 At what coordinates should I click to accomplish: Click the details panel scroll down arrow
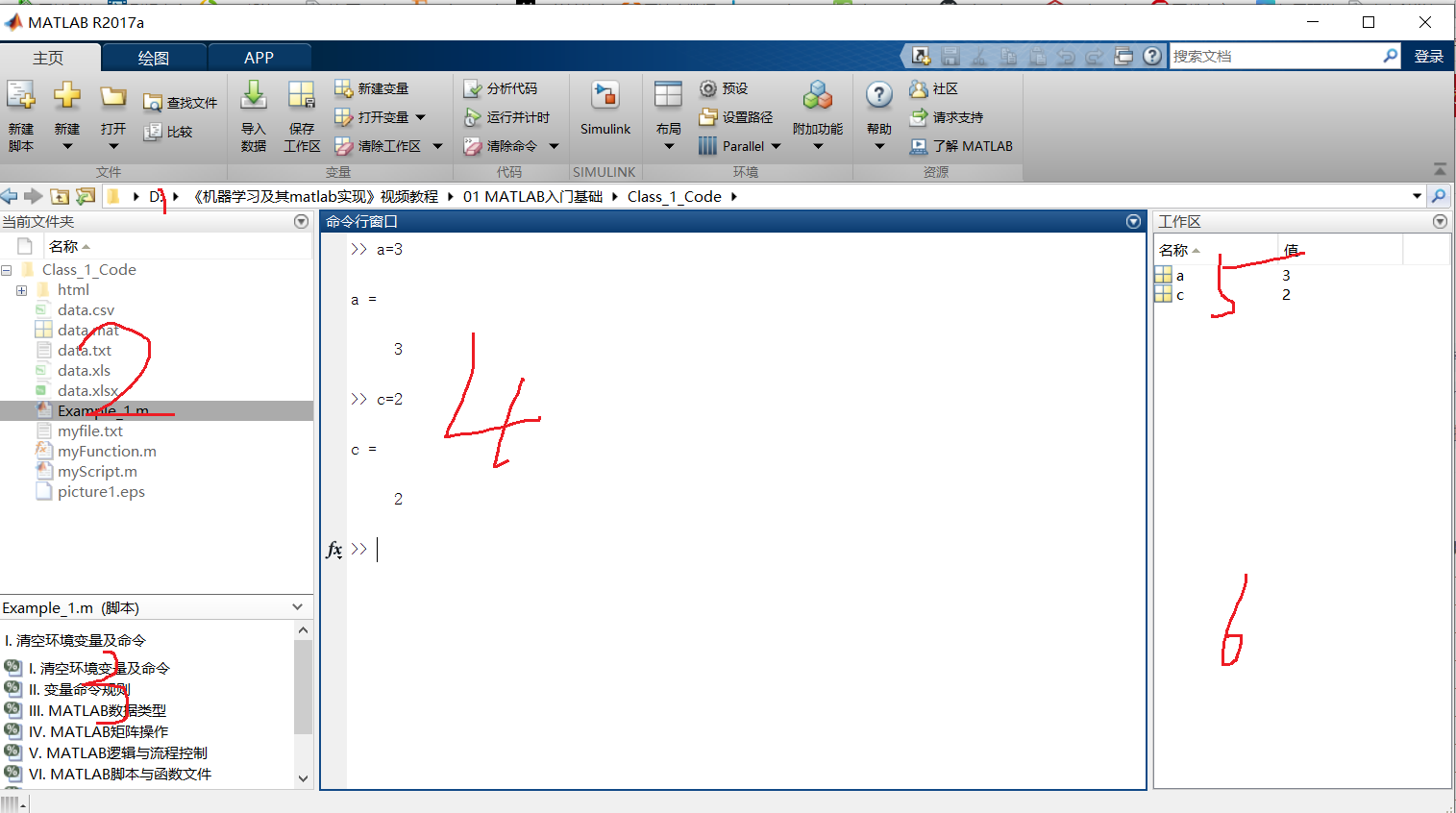tap(303, 778)
